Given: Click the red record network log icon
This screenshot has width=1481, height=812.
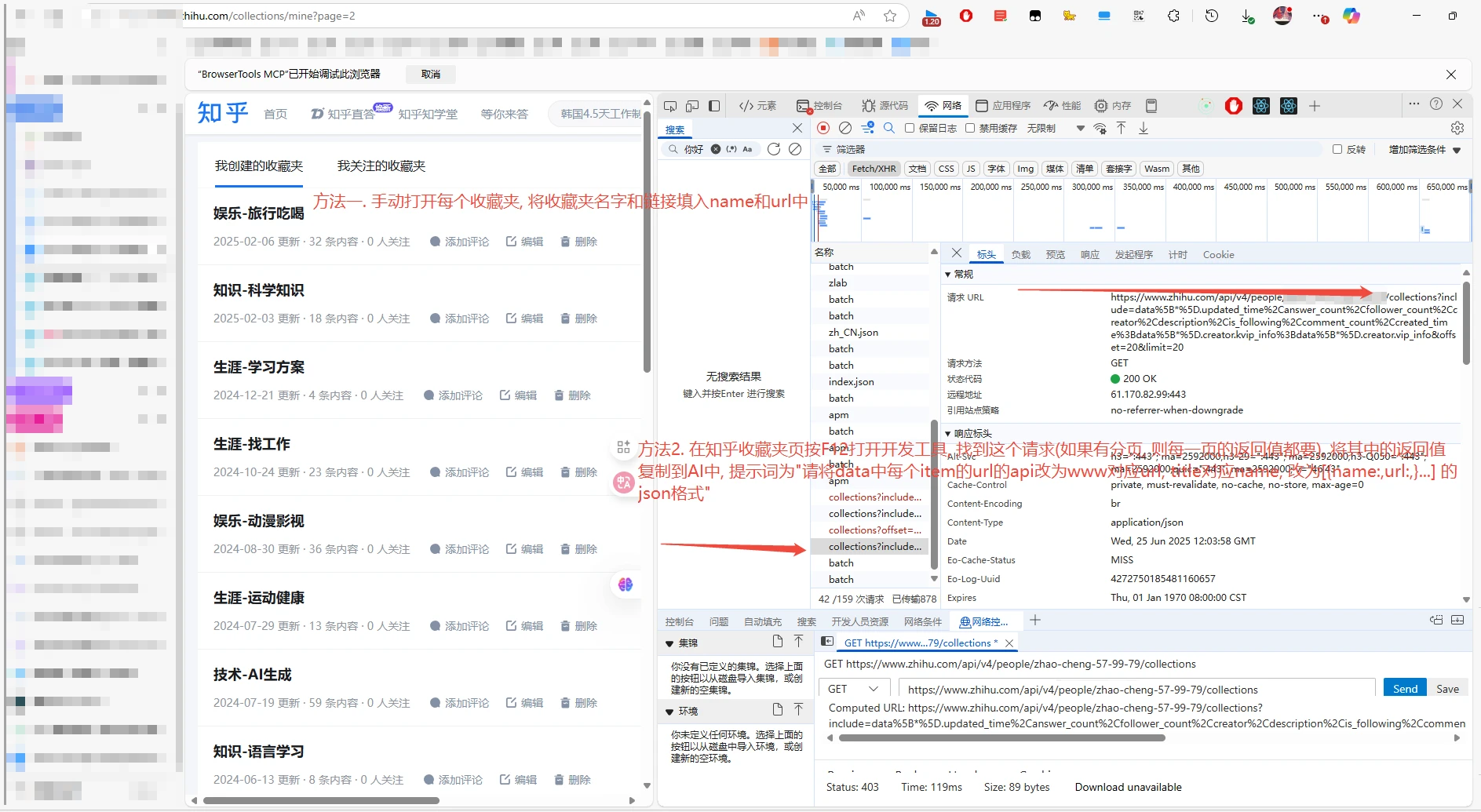Looking at the screenshot, I should pyautogui.click(x=823, y=128).
